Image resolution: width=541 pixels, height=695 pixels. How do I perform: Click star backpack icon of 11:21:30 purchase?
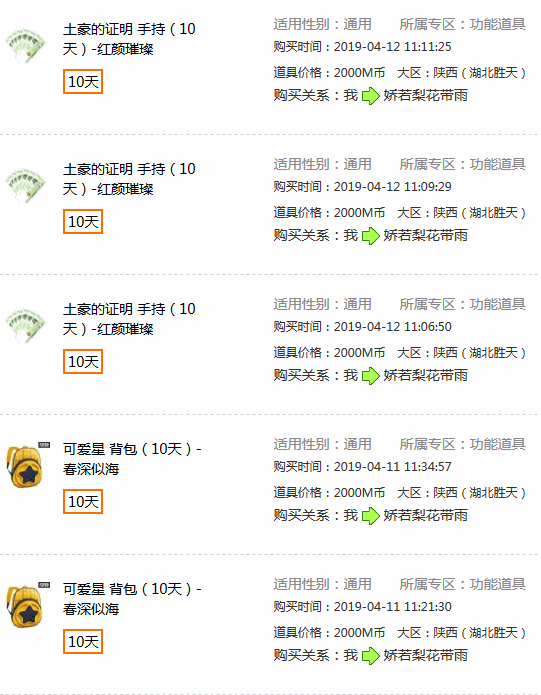27,605
